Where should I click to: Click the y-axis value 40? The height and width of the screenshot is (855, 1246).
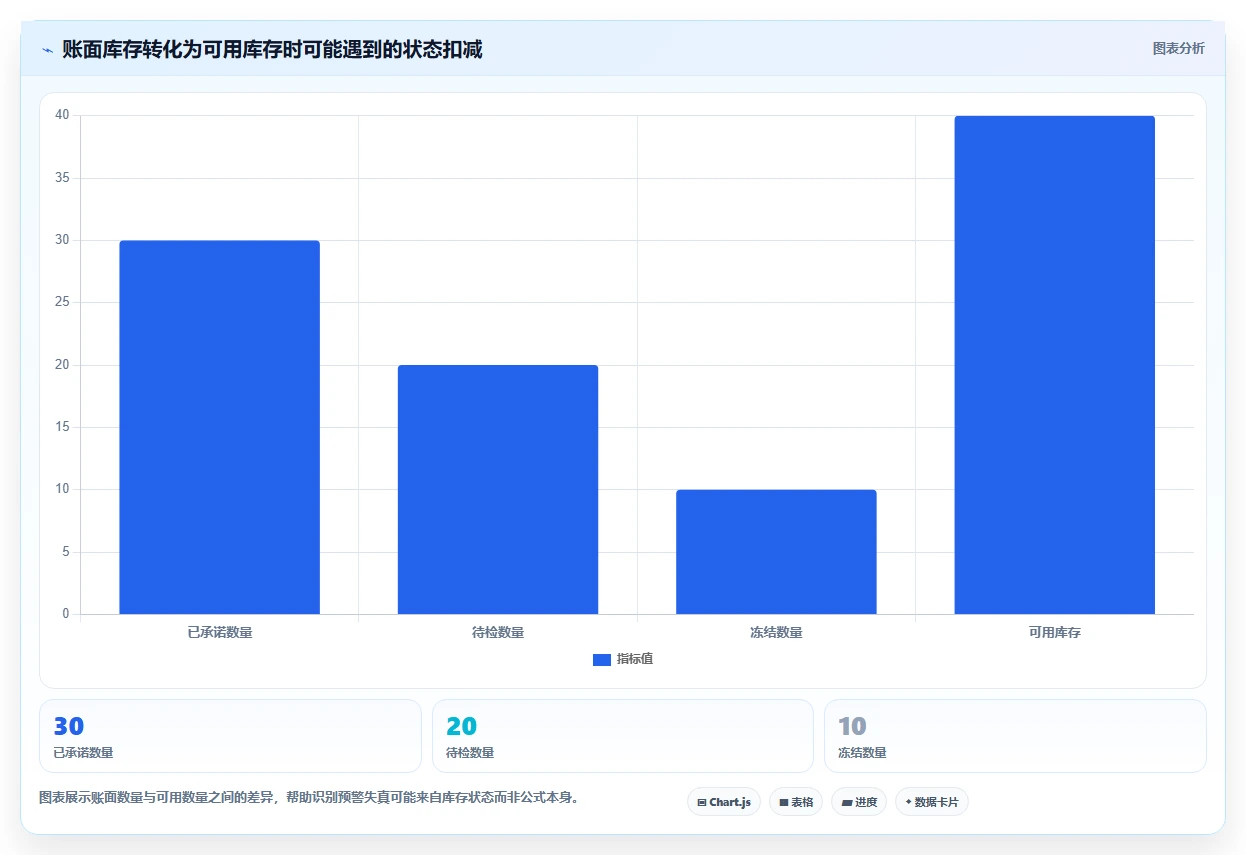(x=62, y=115)
